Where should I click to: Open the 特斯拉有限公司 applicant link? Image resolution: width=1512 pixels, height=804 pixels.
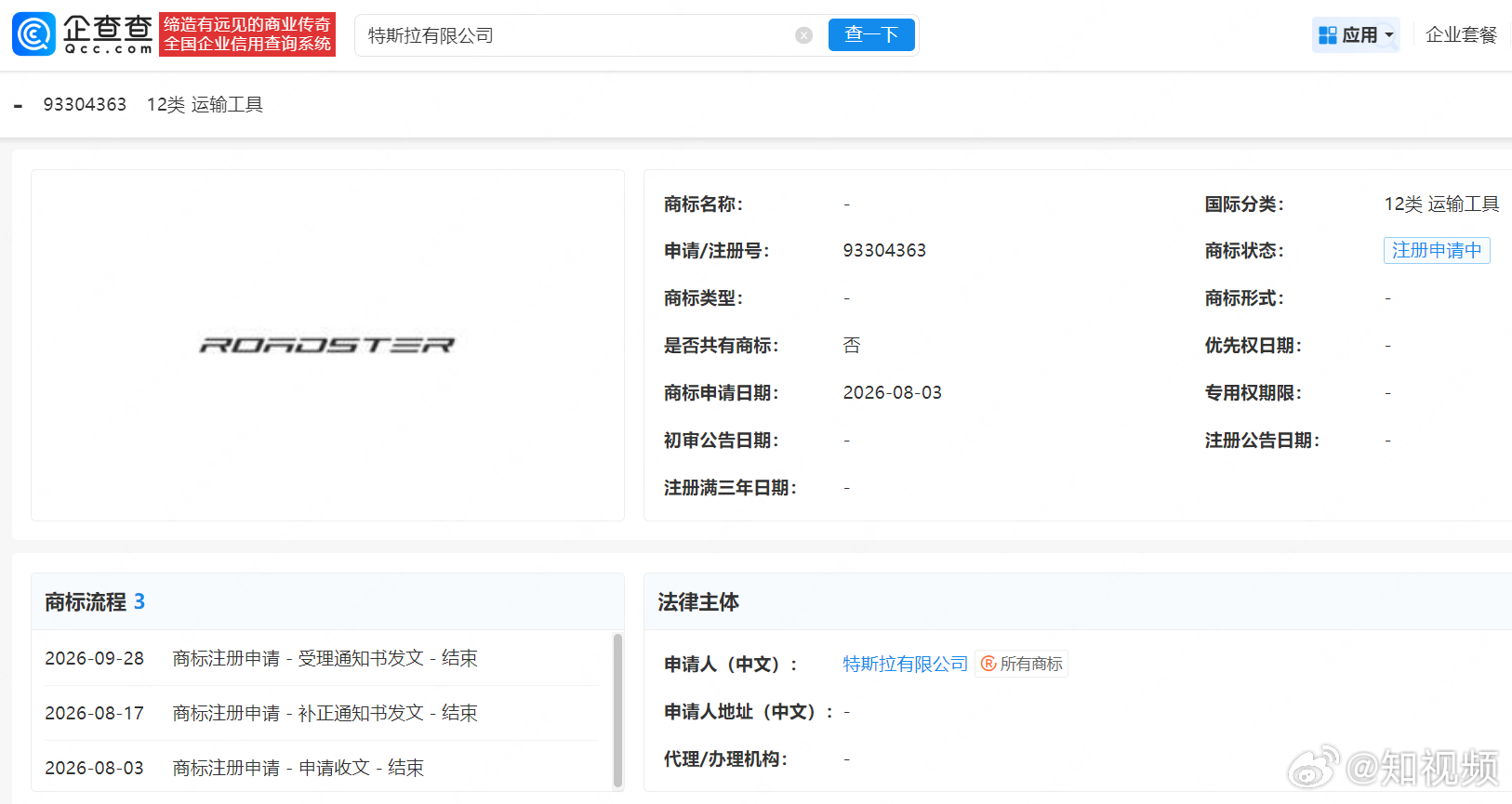(x=905, y=664)
